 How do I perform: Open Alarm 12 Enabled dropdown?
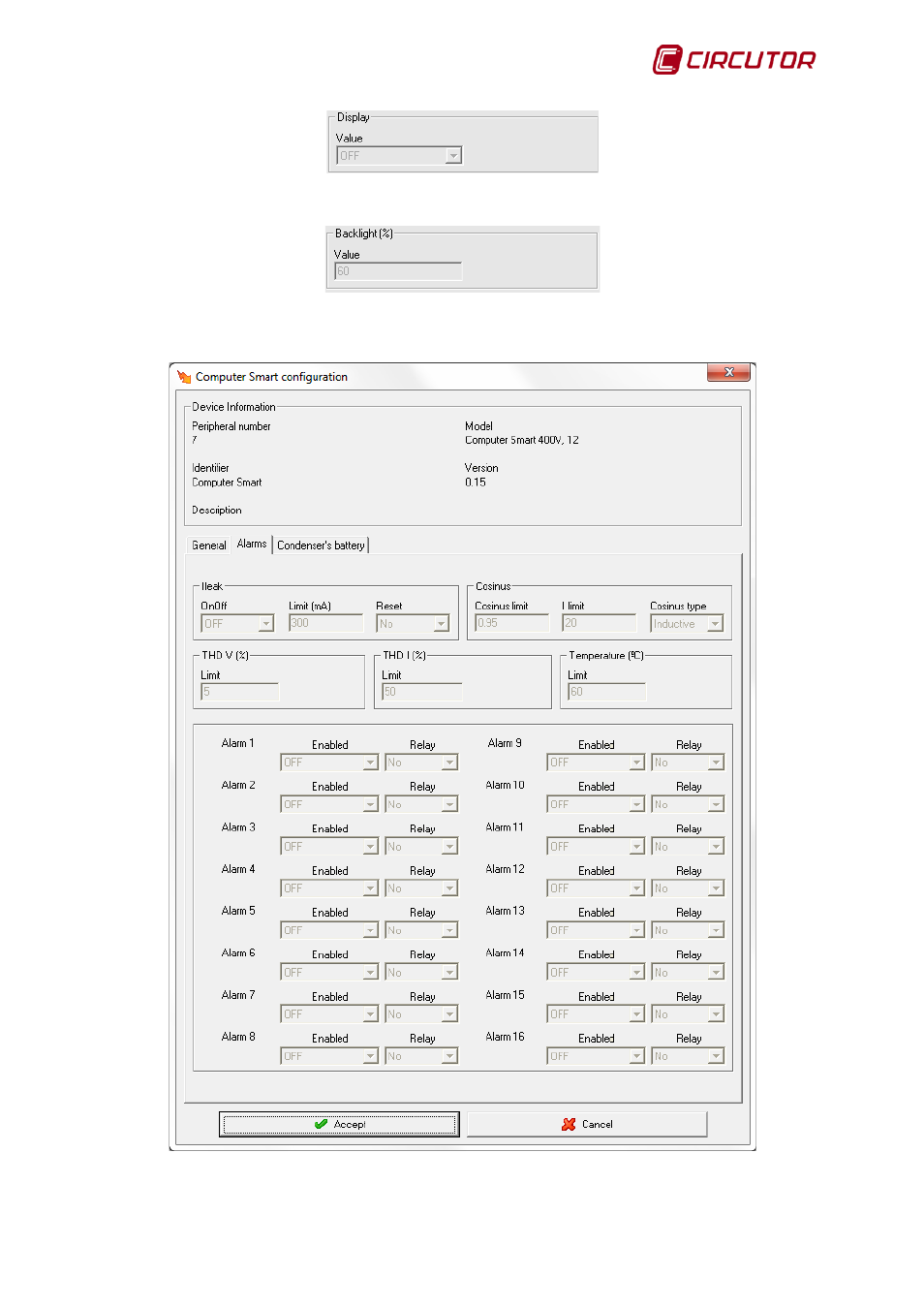tap(596, 888)
